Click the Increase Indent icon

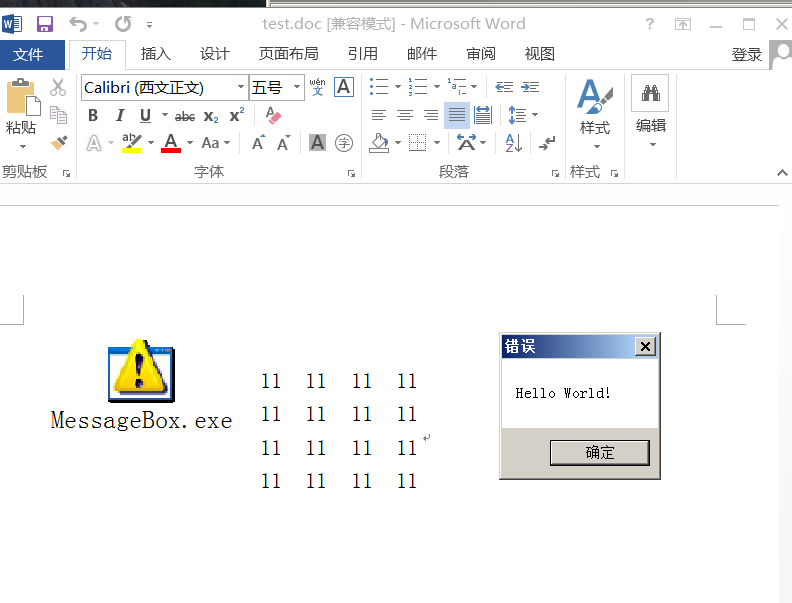[x=530, y=87]
